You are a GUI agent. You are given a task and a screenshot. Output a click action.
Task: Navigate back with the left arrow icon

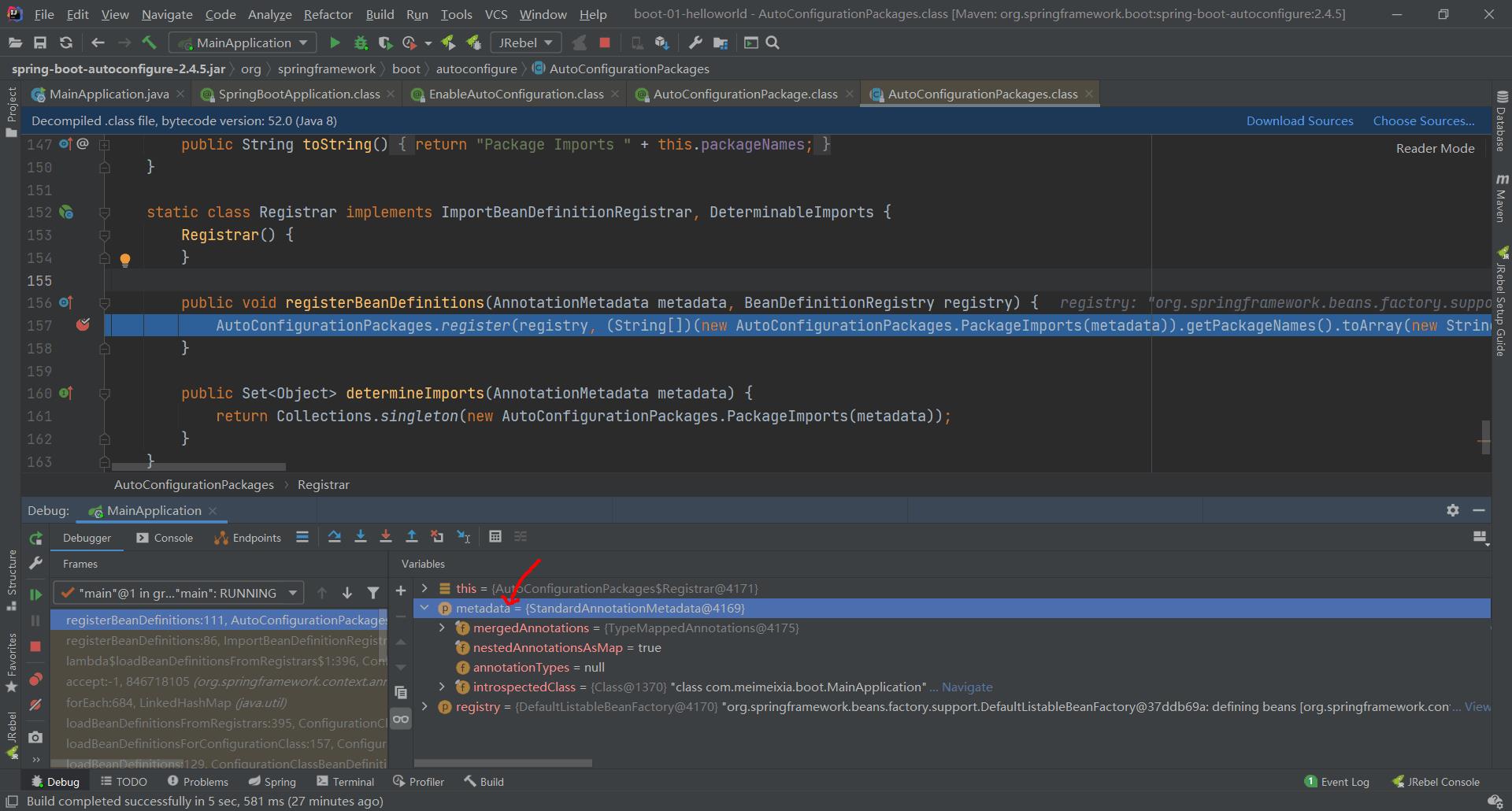click(x=98, y=43)
